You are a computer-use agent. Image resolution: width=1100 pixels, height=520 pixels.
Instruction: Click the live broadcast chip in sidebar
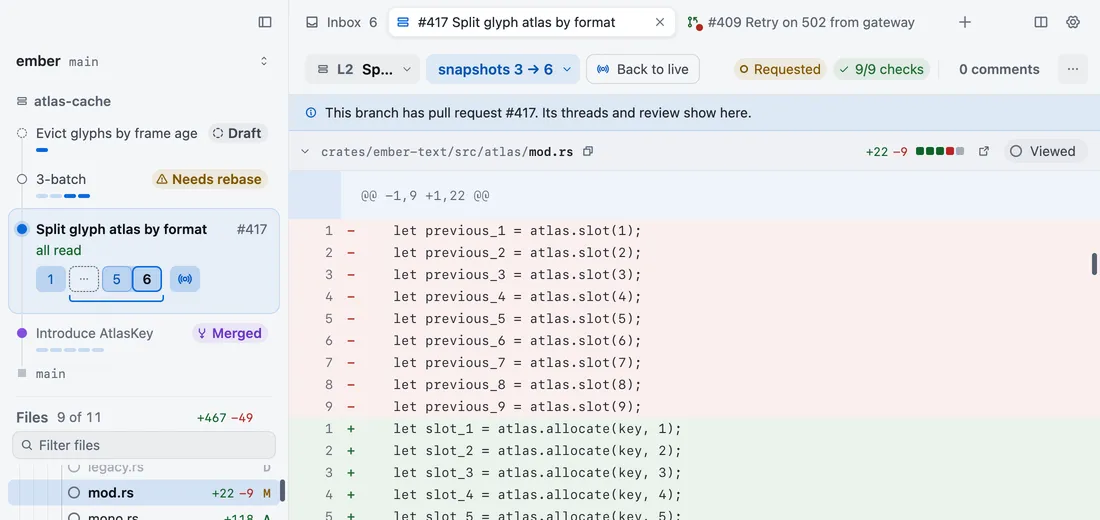click(x=185, y=279)
